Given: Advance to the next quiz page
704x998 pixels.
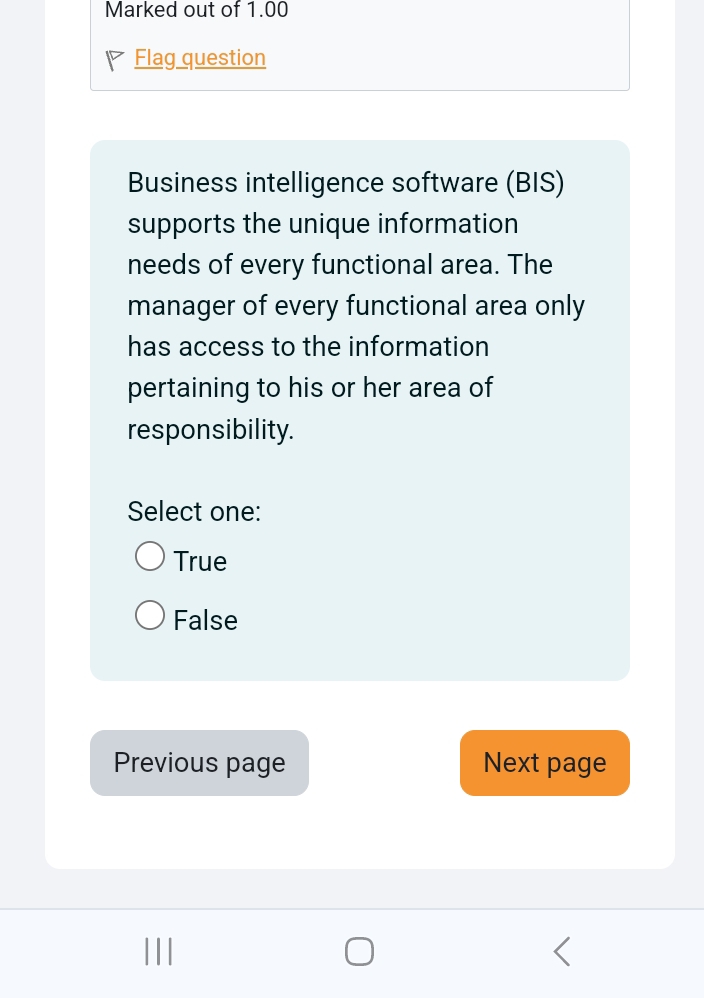Looking at the screenshot, I should [x=544, y=762].
